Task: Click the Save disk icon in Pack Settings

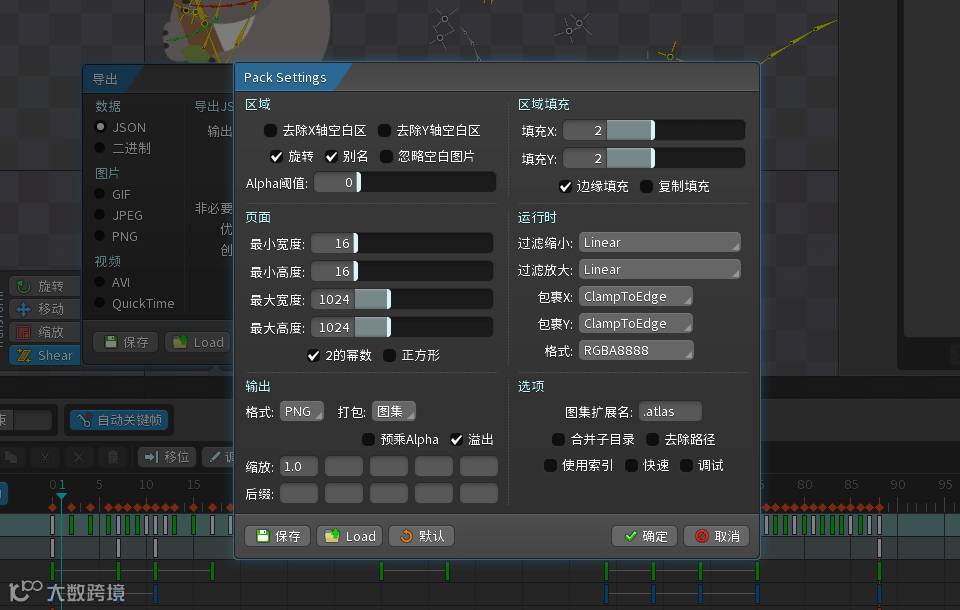Action: coord(263,536)
